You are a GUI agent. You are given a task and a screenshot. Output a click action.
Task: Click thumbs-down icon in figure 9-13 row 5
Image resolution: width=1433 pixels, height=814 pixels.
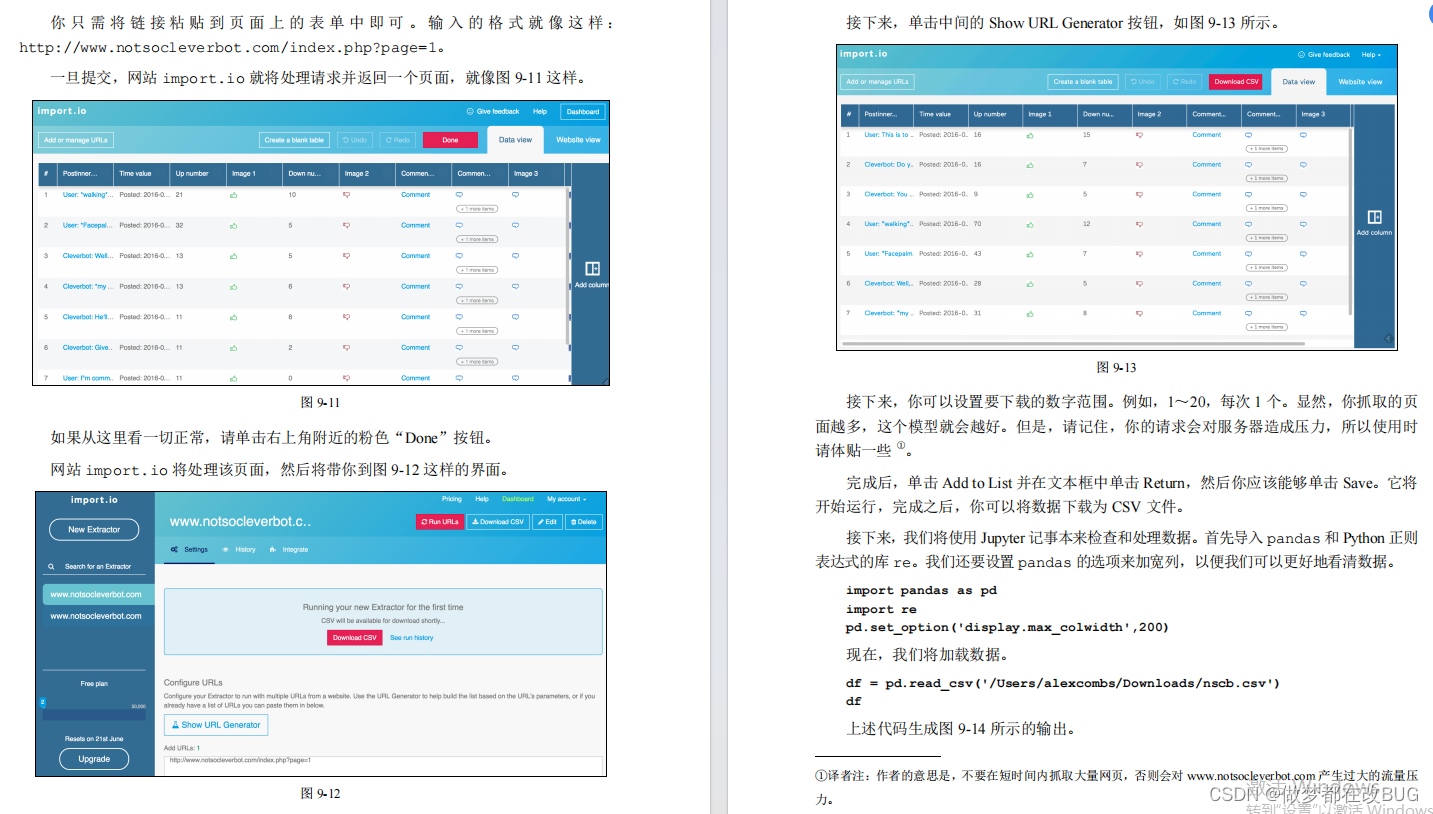1138,254
